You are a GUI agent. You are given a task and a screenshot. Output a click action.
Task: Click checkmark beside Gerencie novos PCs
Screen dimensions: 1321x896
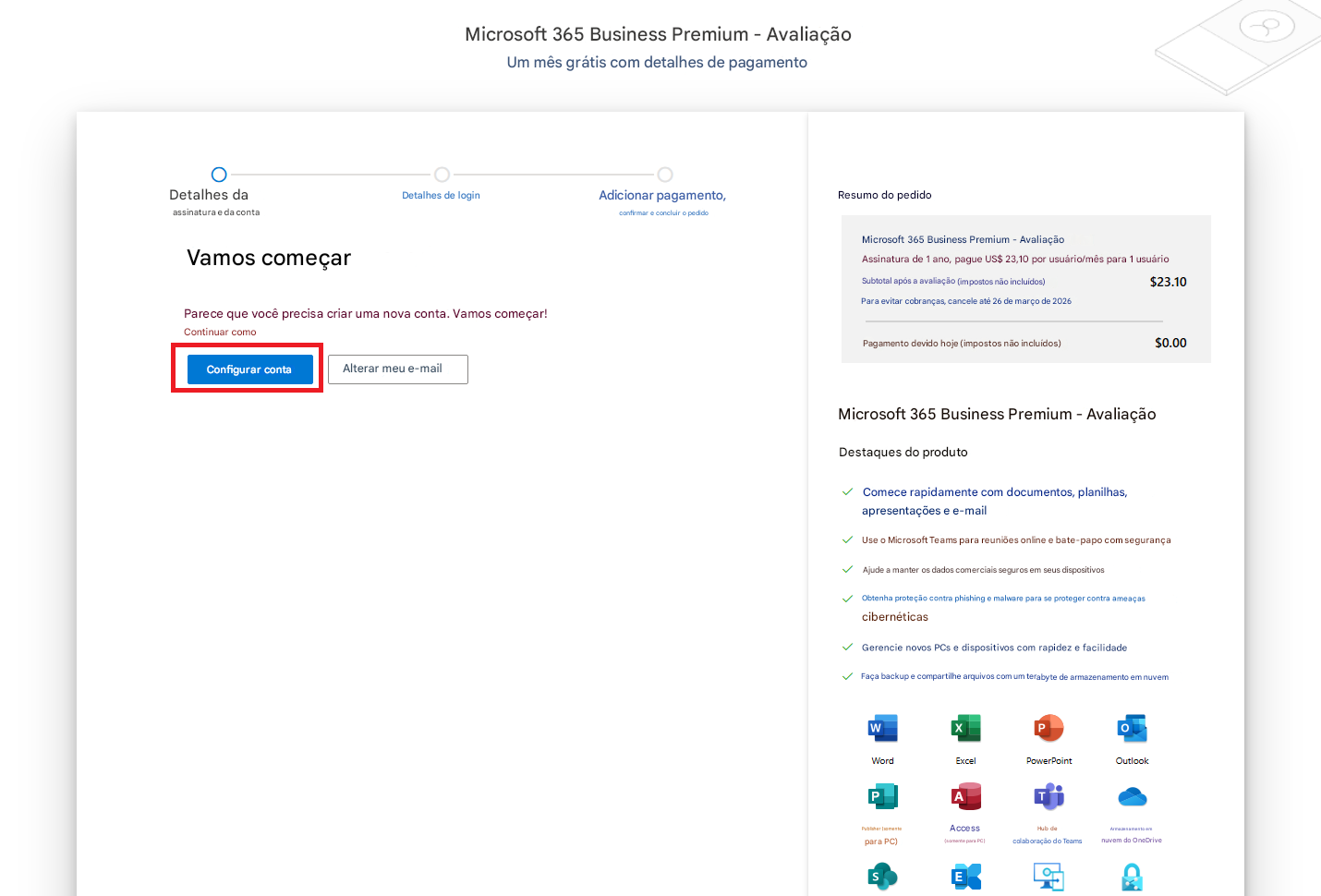click(847, 647)
